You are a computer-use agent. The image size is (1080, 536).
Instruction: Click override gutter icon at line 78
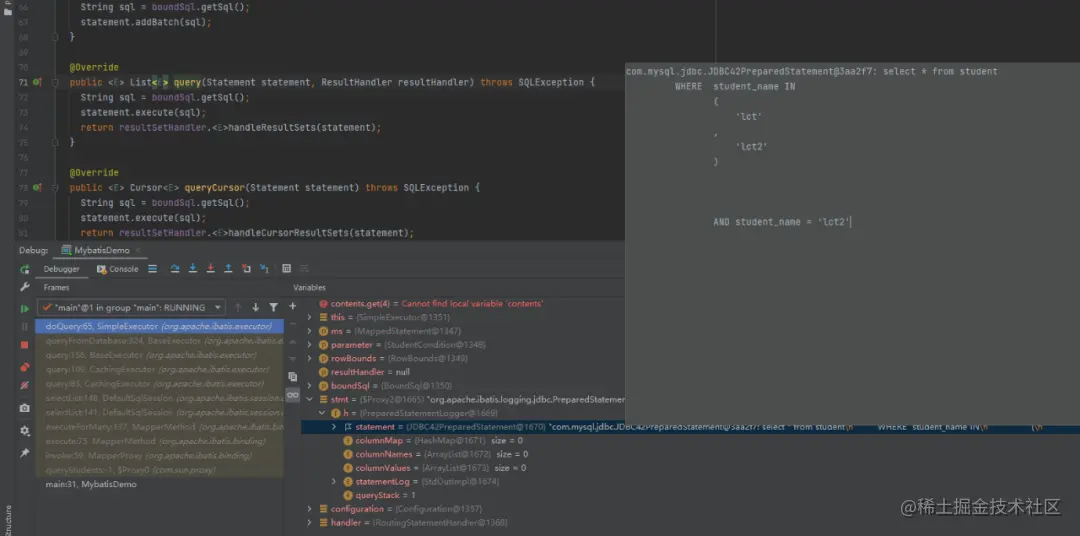(38, 187)
